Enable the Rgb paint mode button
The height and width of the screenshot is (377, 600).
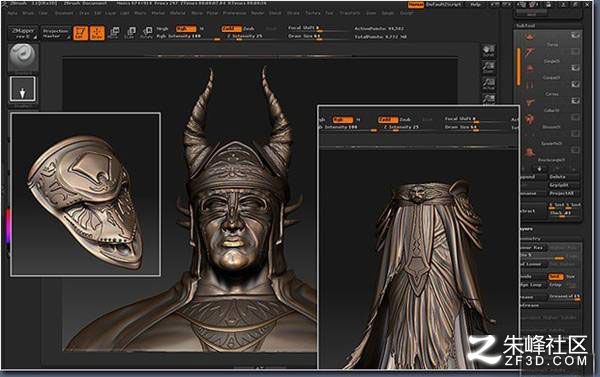pyautogui.click(x=186, y=29)
